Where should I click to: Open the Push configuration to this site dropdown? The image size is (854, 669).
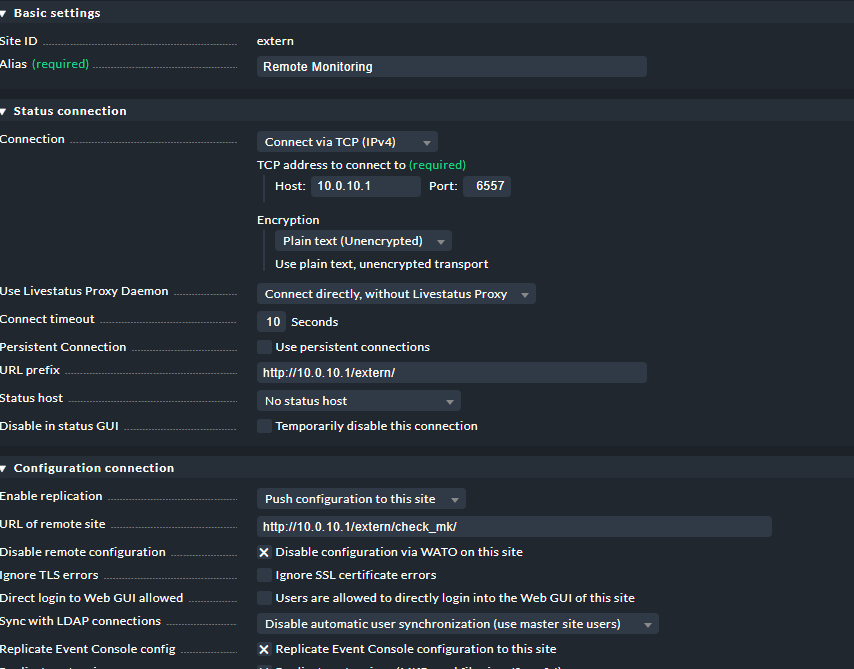[x=361, y=499]
